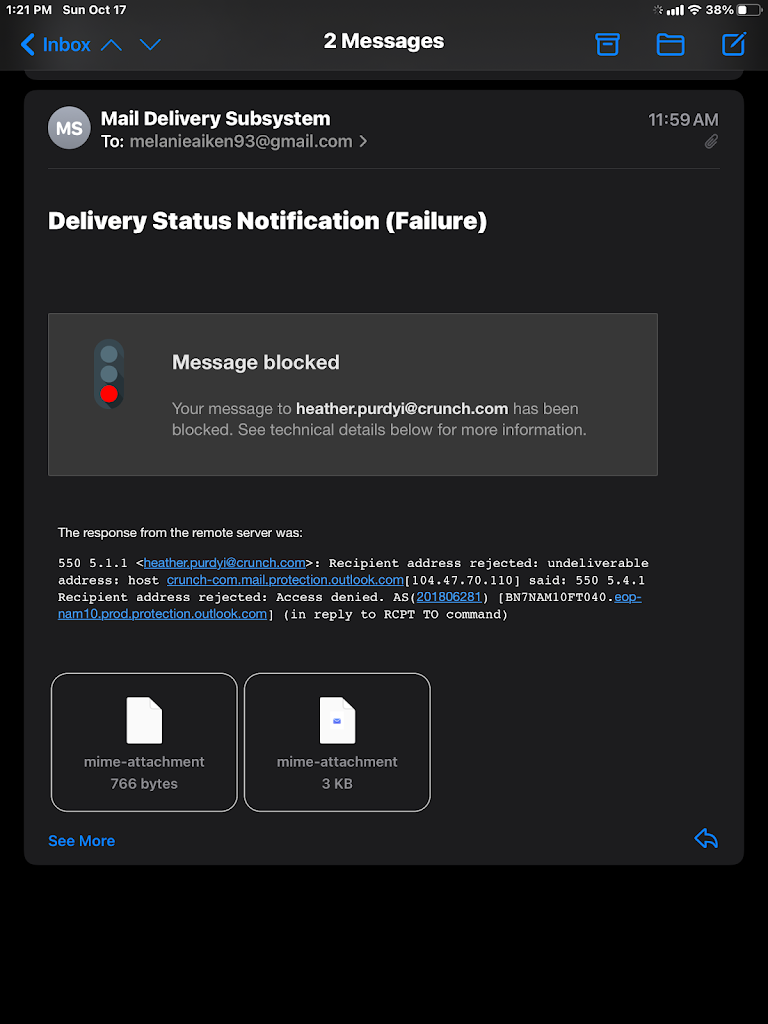
Task: Expand recipient details chevron beside melanieaiken93@gmail.com
Action: pos(363,142)
